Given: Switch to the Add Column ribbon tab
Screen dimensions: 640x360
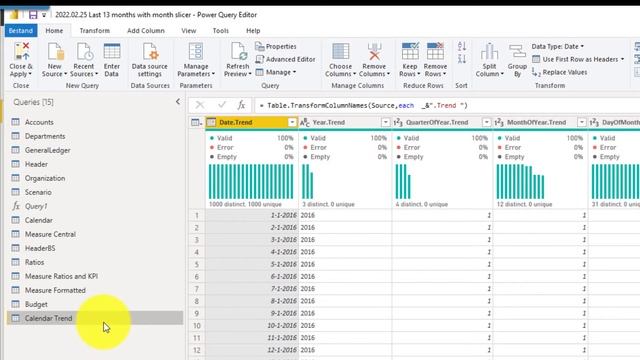Looking at the screenshot, I should coord(146,31).
